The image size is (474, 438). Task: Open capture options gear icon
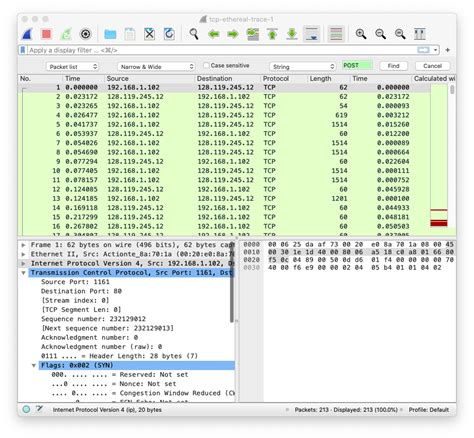(86, 34)
